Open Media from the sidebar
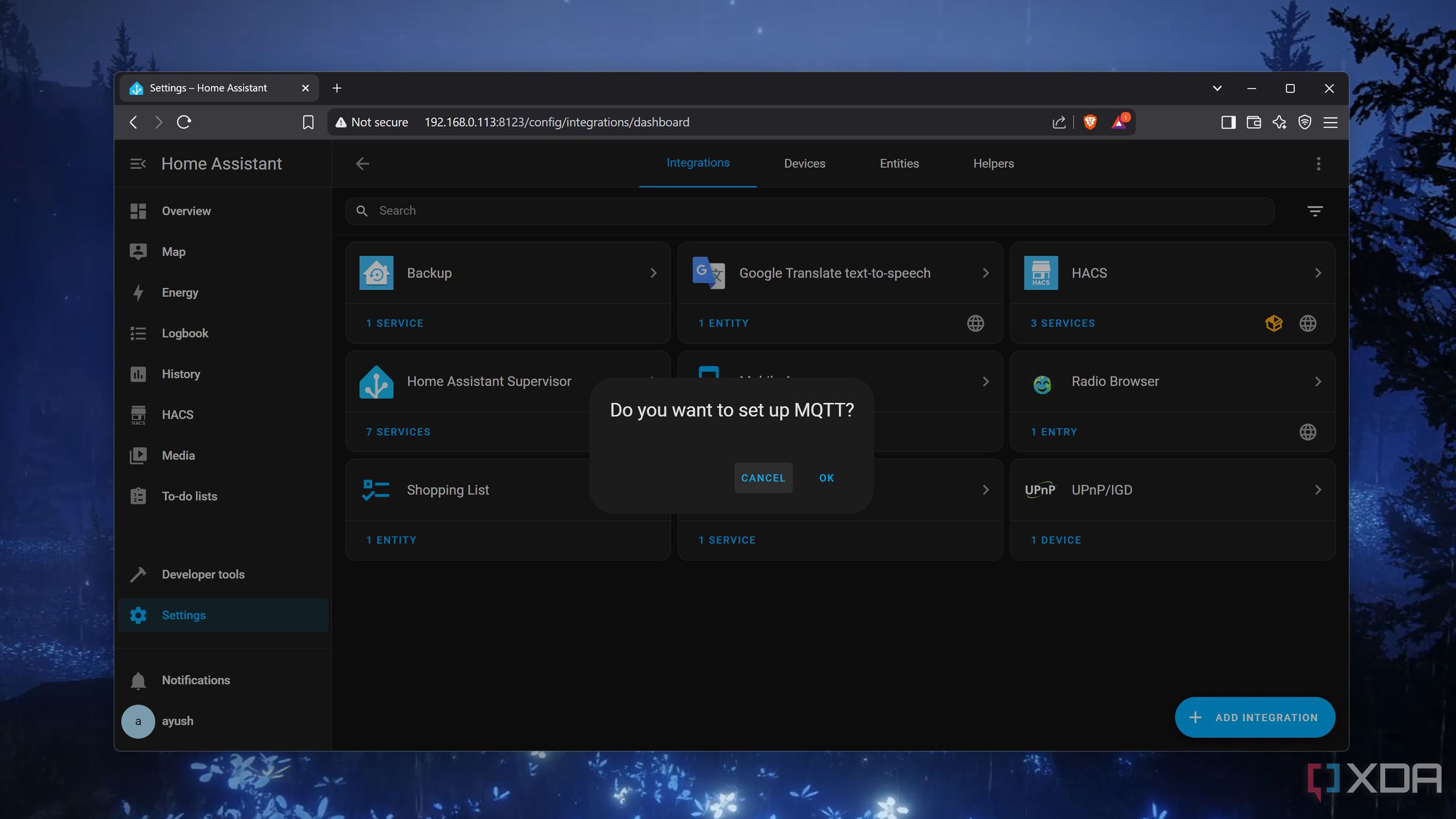Viewport: 1456px width, 819px height. pyautogui.click(x=223, y=455)
